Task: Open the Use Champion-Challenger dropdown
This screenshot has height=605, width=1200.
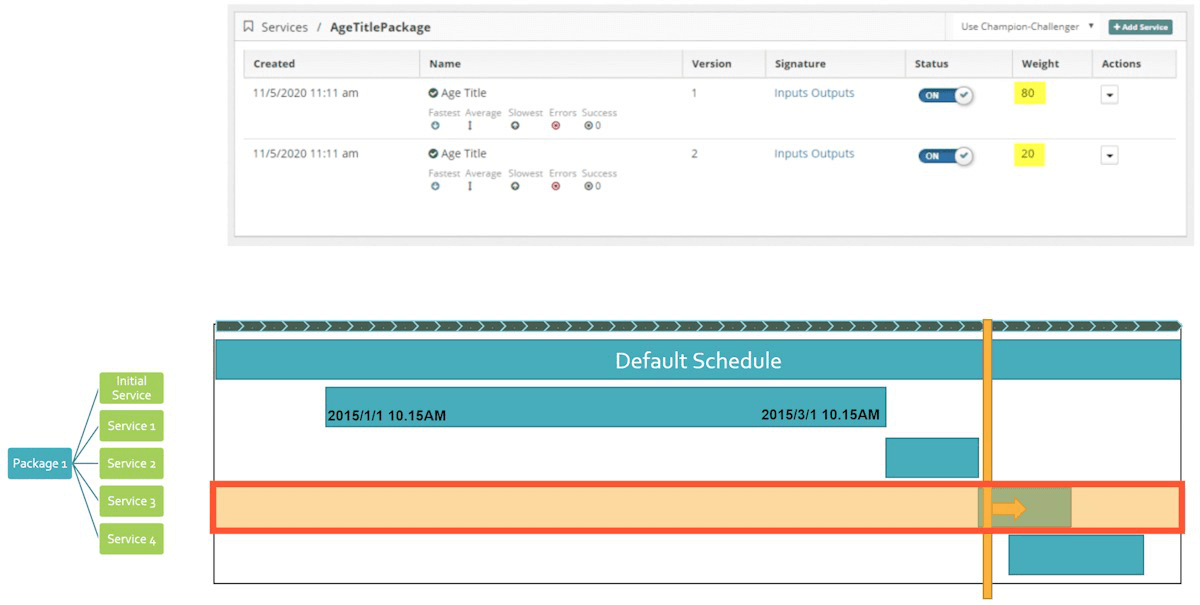Action: coord(1027,27)
